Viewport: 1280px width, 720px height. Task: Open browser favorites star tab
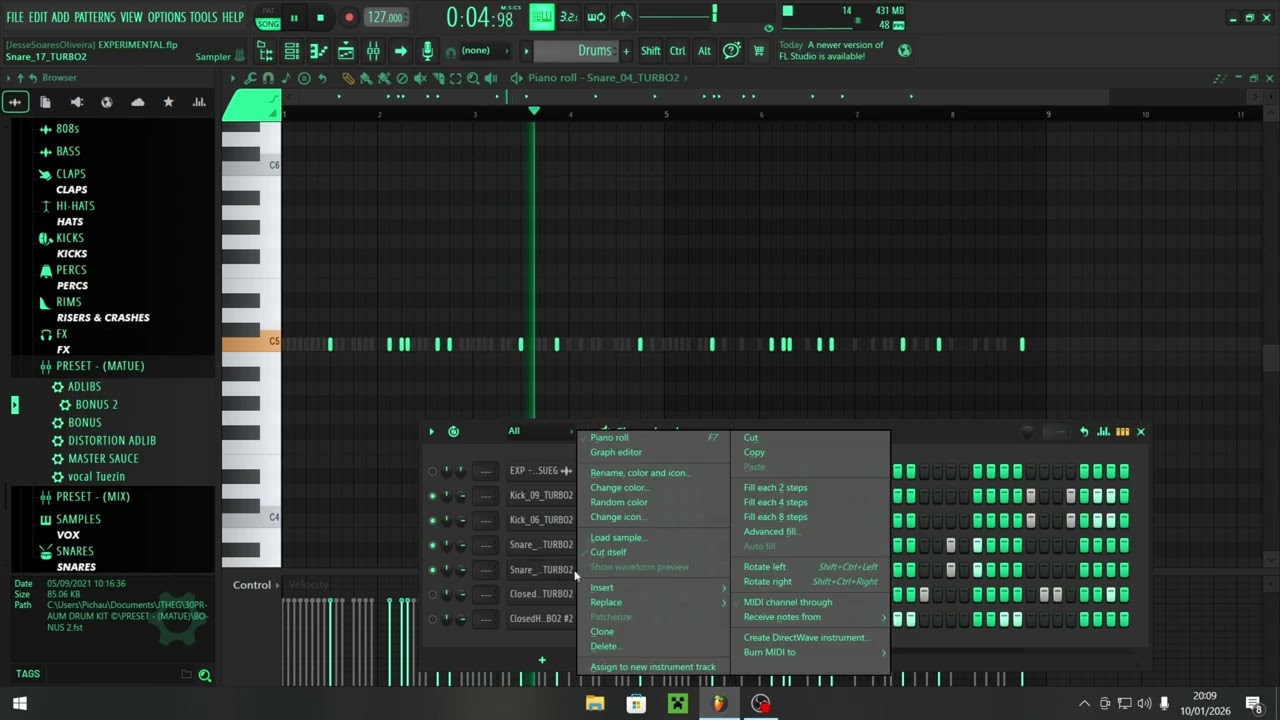pos(168,102)
